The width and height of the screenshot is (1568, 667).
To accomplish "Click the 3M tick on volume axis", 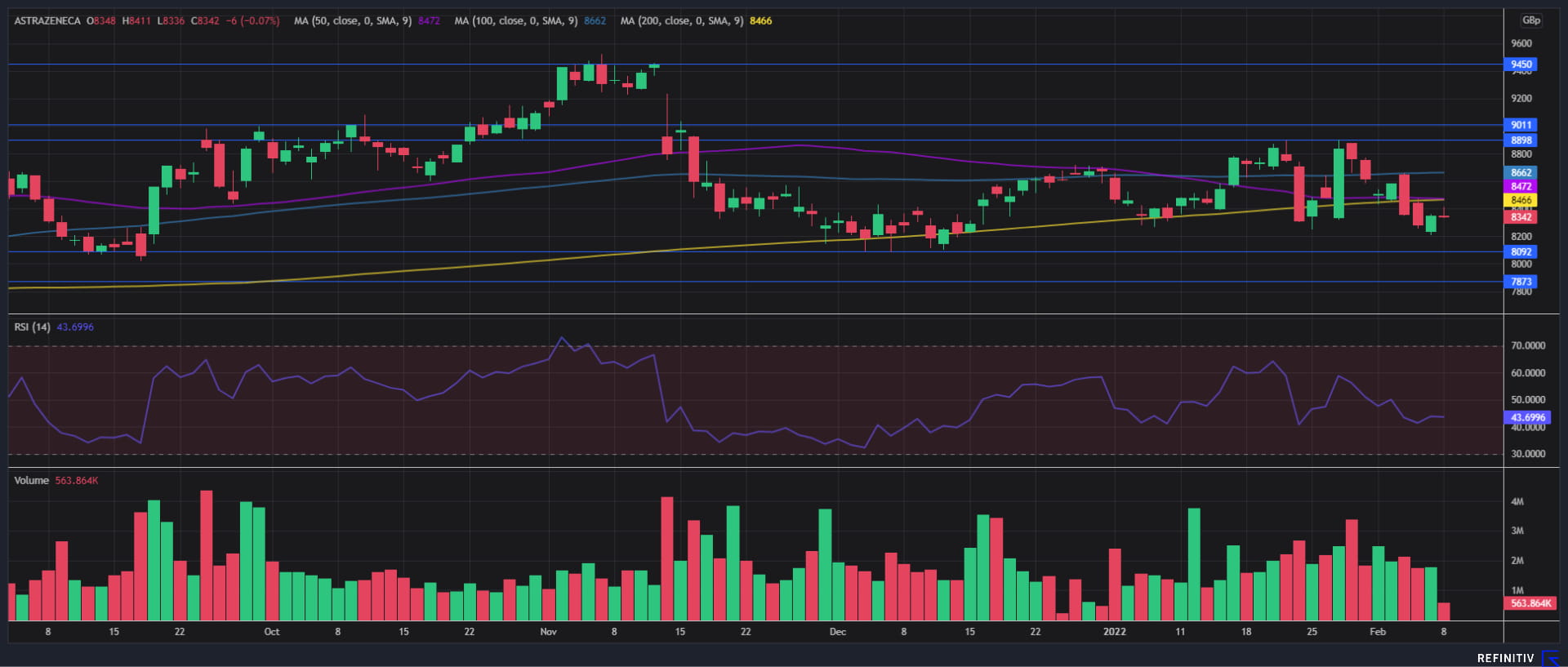I will [1517, 531].
